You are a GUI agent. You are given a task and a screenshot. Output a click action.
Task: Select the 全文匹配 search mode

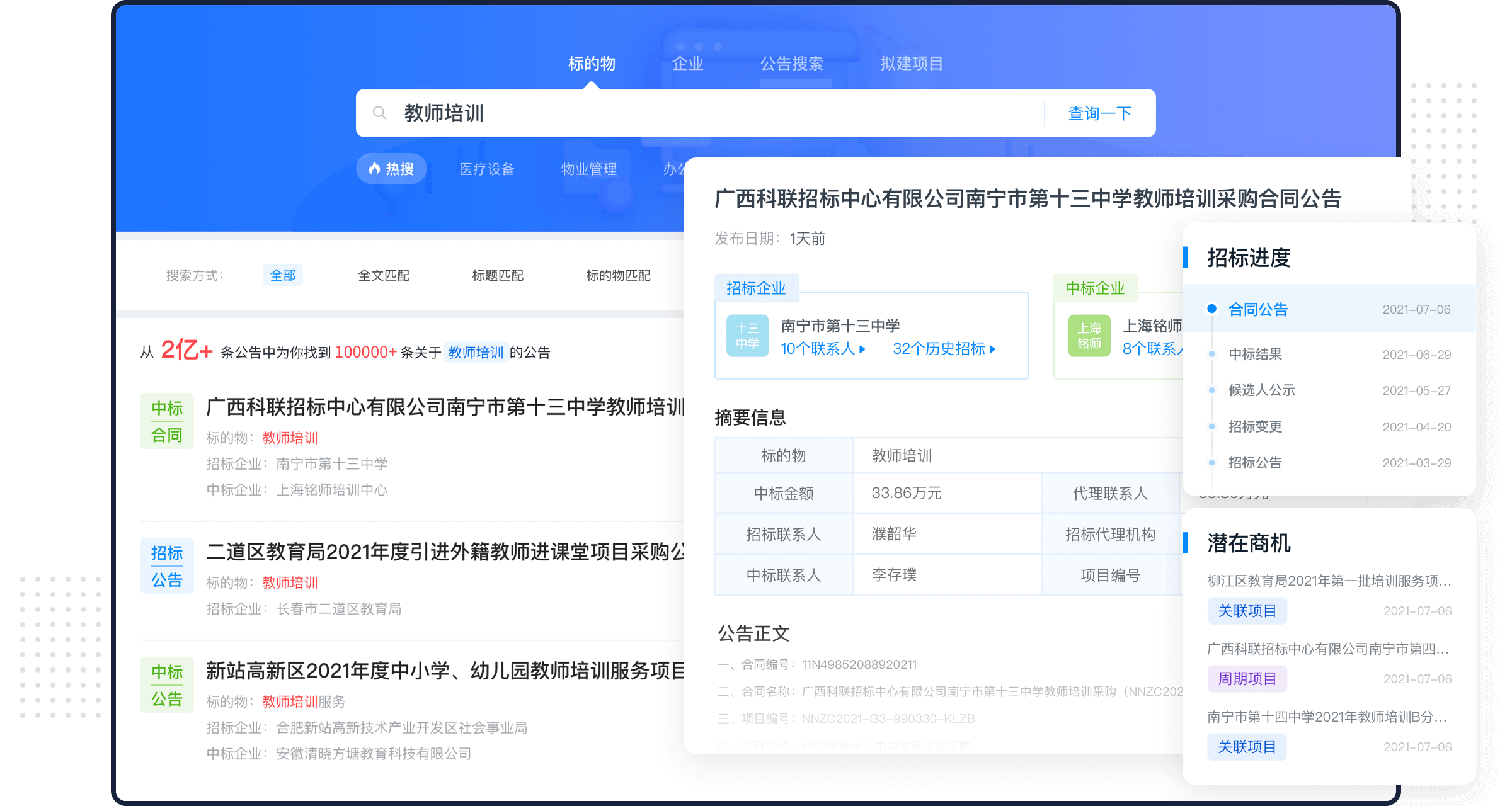click(x=383, y=275)
